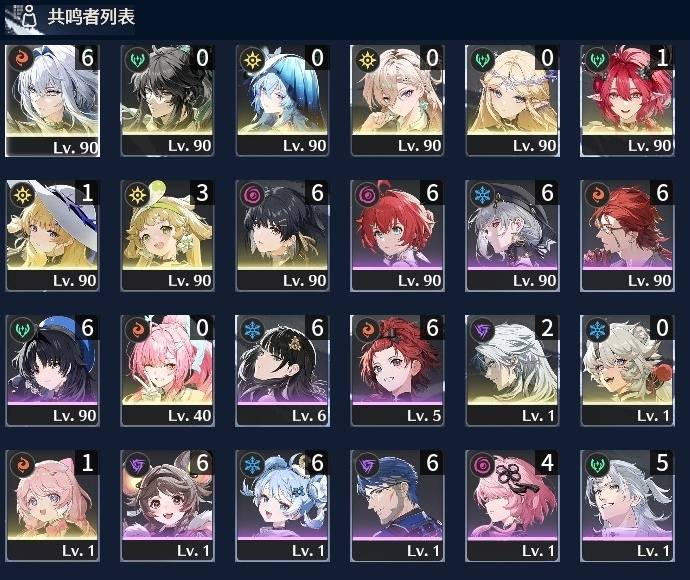Viewport: 690px width, 580px height.
Task: Select the brown-haired Electro resonator with animal ears
Action: (168, 506)
